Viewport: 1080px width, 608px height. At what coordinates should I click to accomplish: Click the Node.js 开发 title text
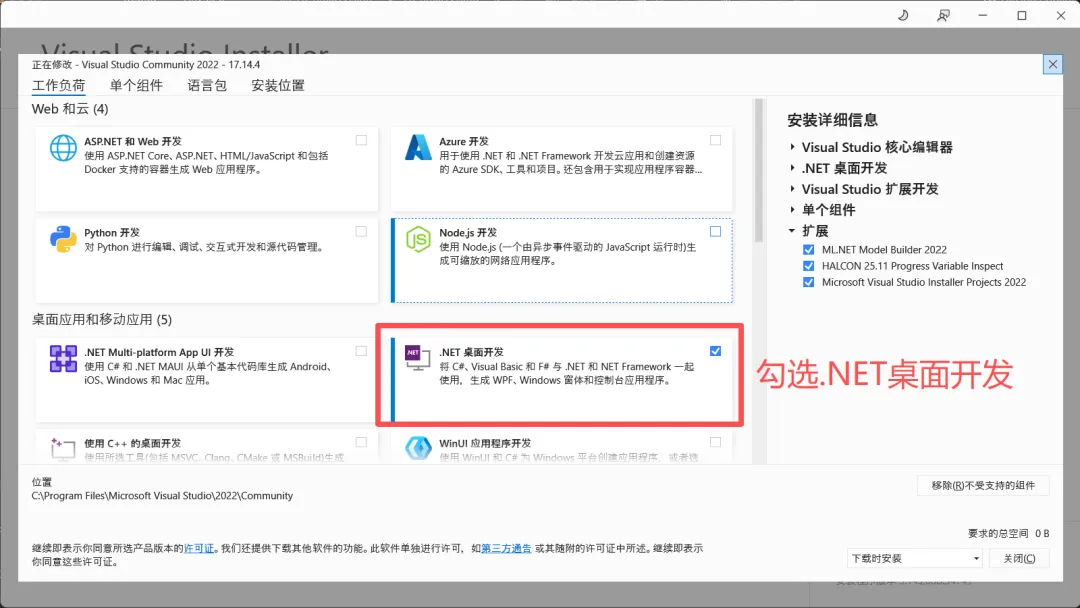tap(468, 233)
